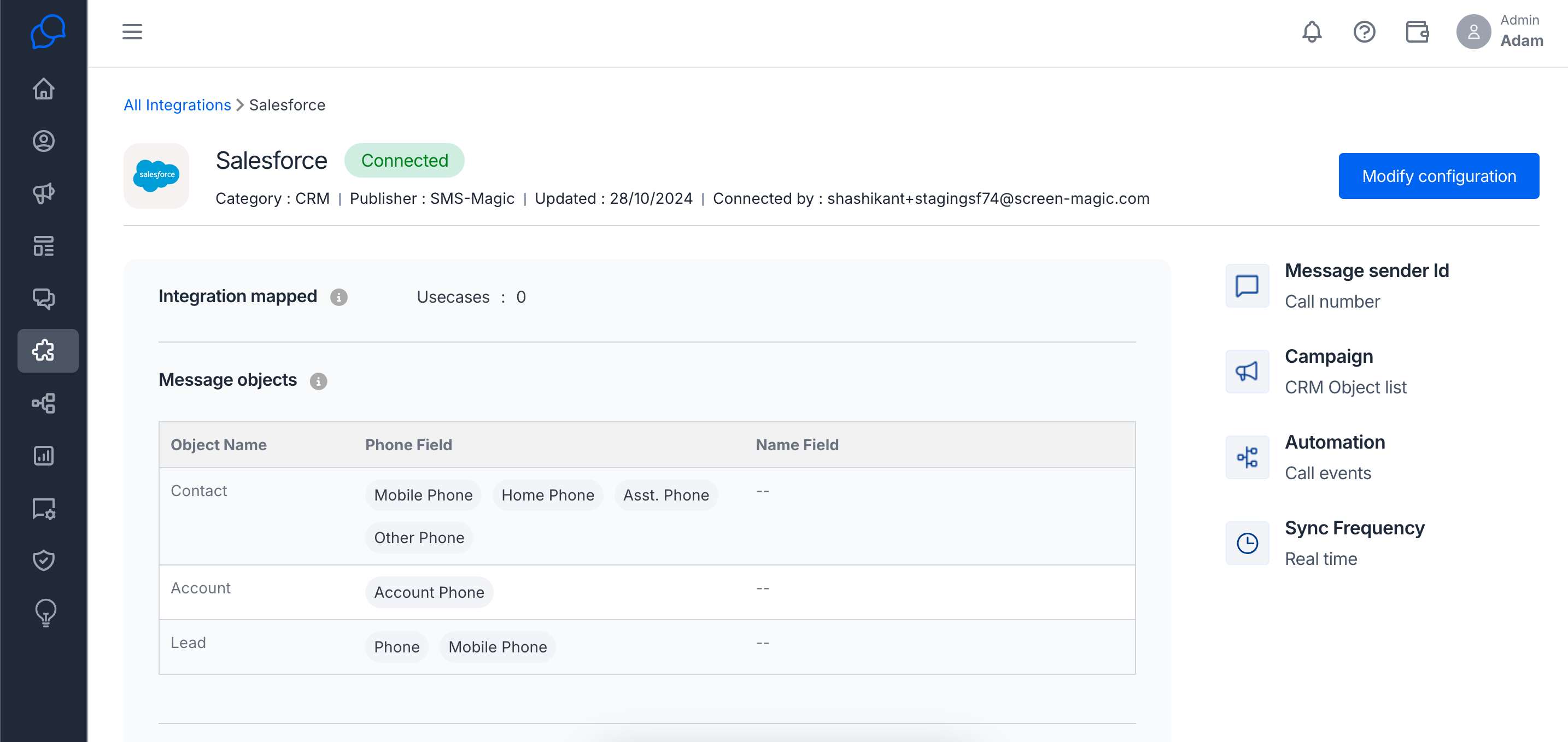Click the Lead object name cell
This screenshot has width=1568, height=742.
pos(188,643)
